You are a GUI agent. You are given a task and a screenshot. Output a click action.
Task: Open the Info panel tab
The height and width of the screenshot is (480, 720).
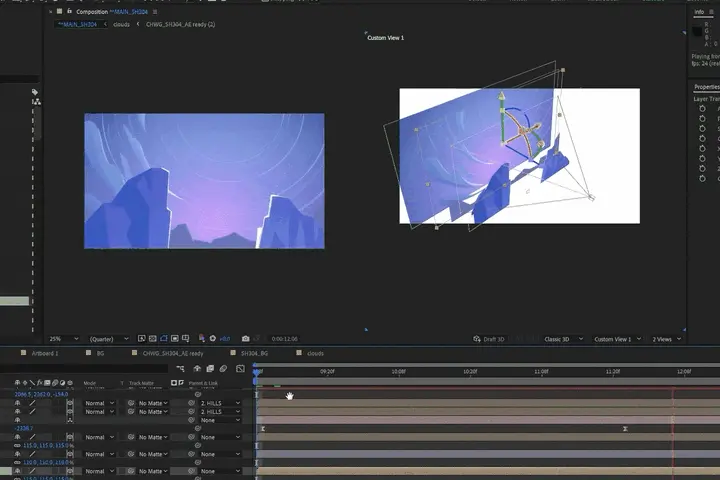click(699, 12)
